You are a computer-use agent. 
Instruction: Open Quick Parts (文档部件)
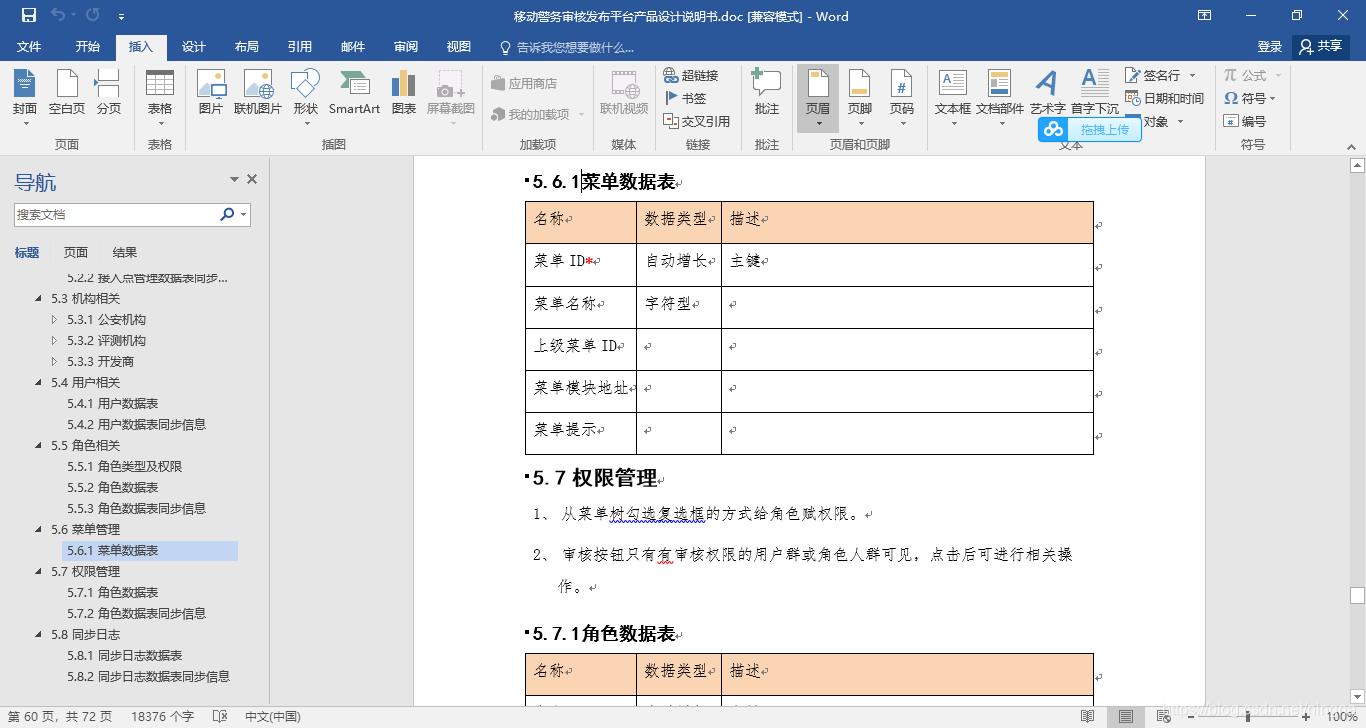(x=1000, y=98)
